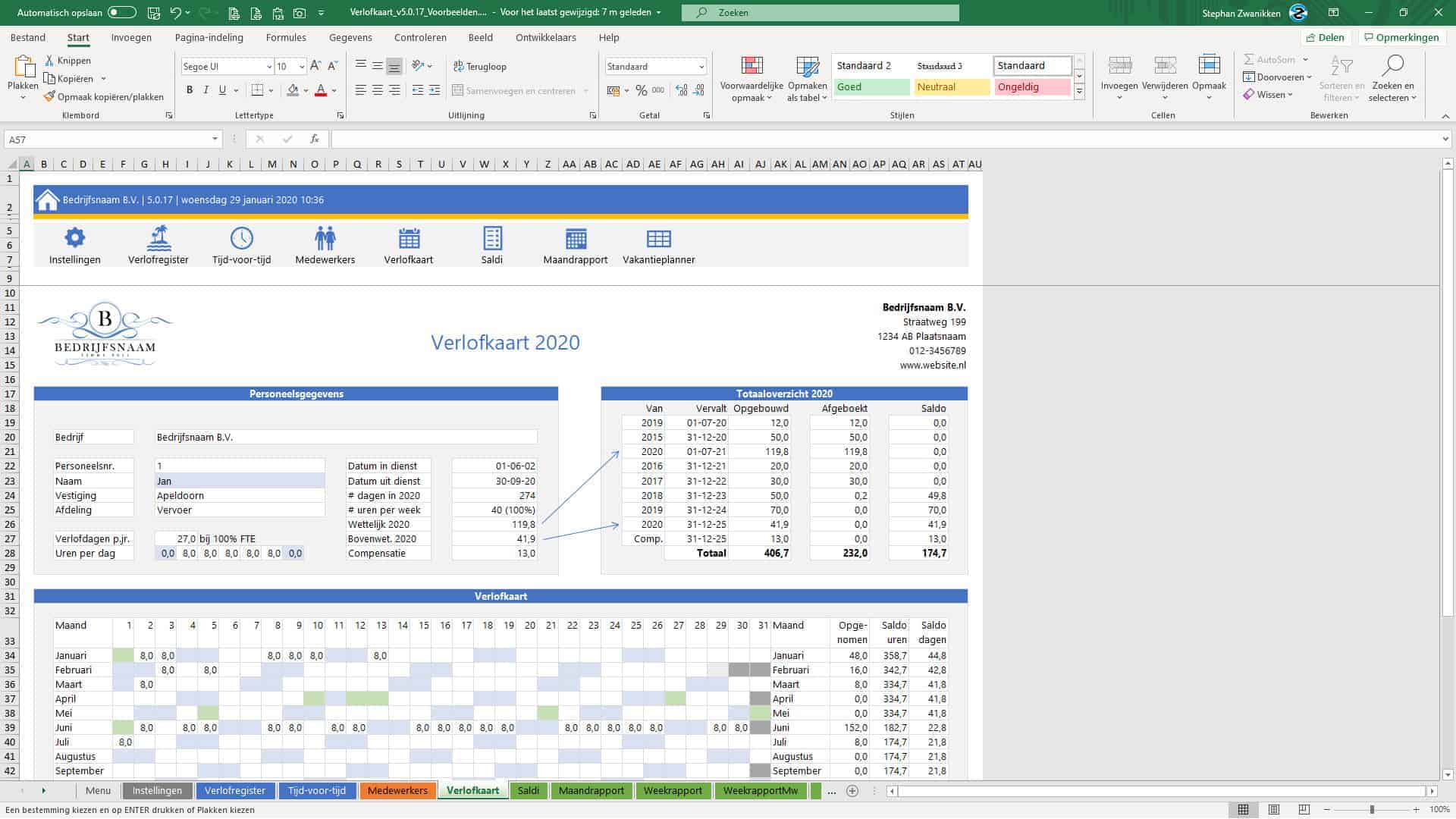This screenshot has height=819, width=1456.
Task: Switch to the Saldi sheet tab
Action: [x=528, y=790]
